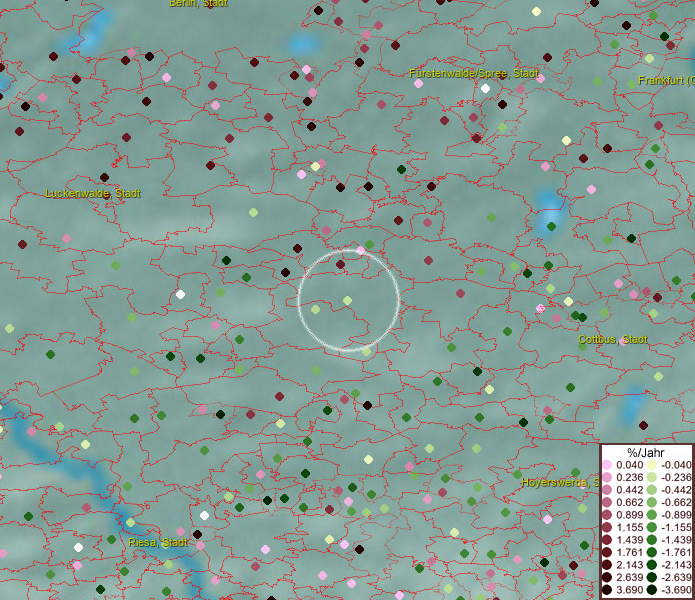Select the maroon point inside the white circle

click(x=340, y=265)
